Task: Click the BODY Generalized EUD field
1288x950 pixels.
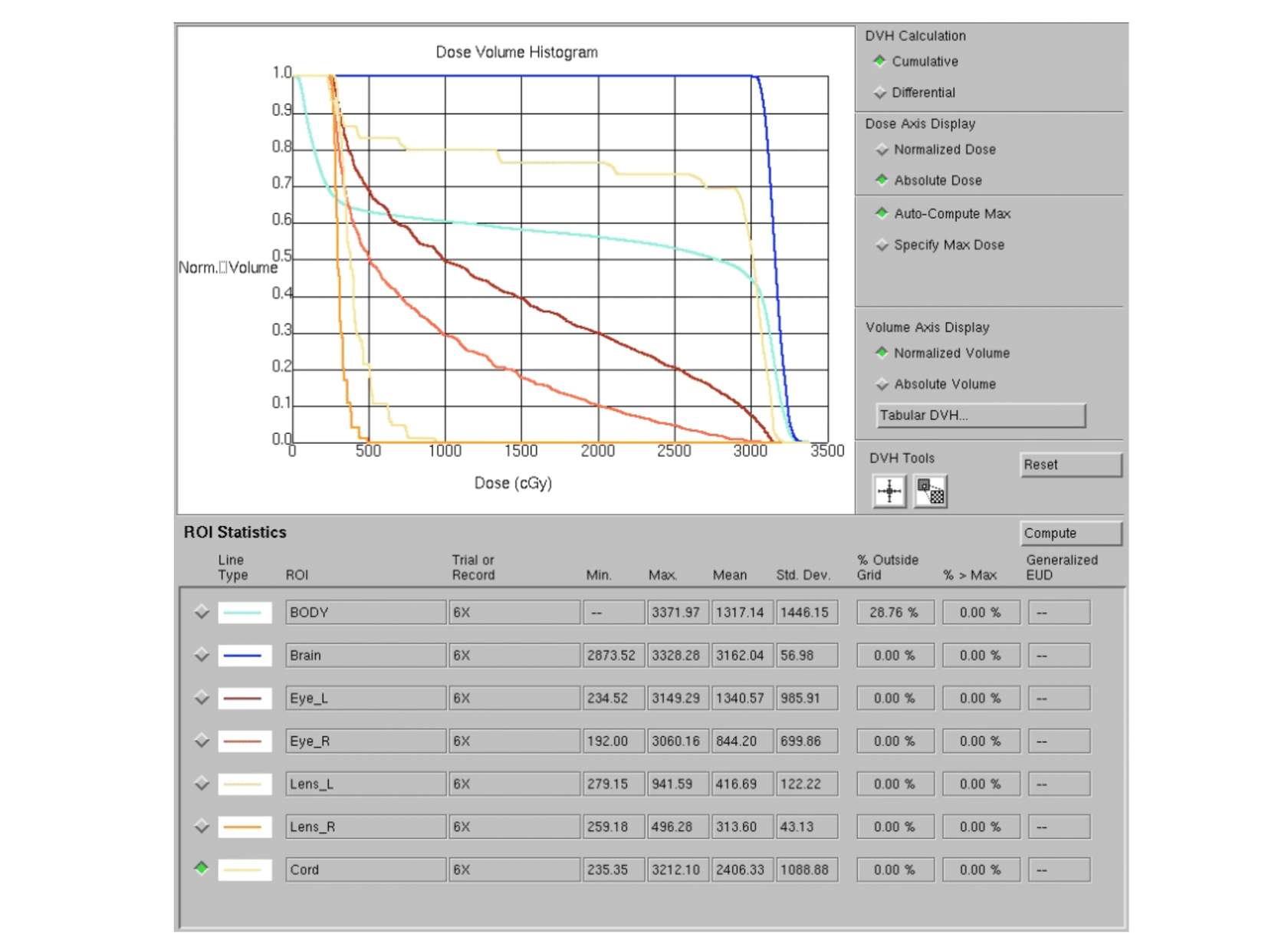Action: 1058,613
